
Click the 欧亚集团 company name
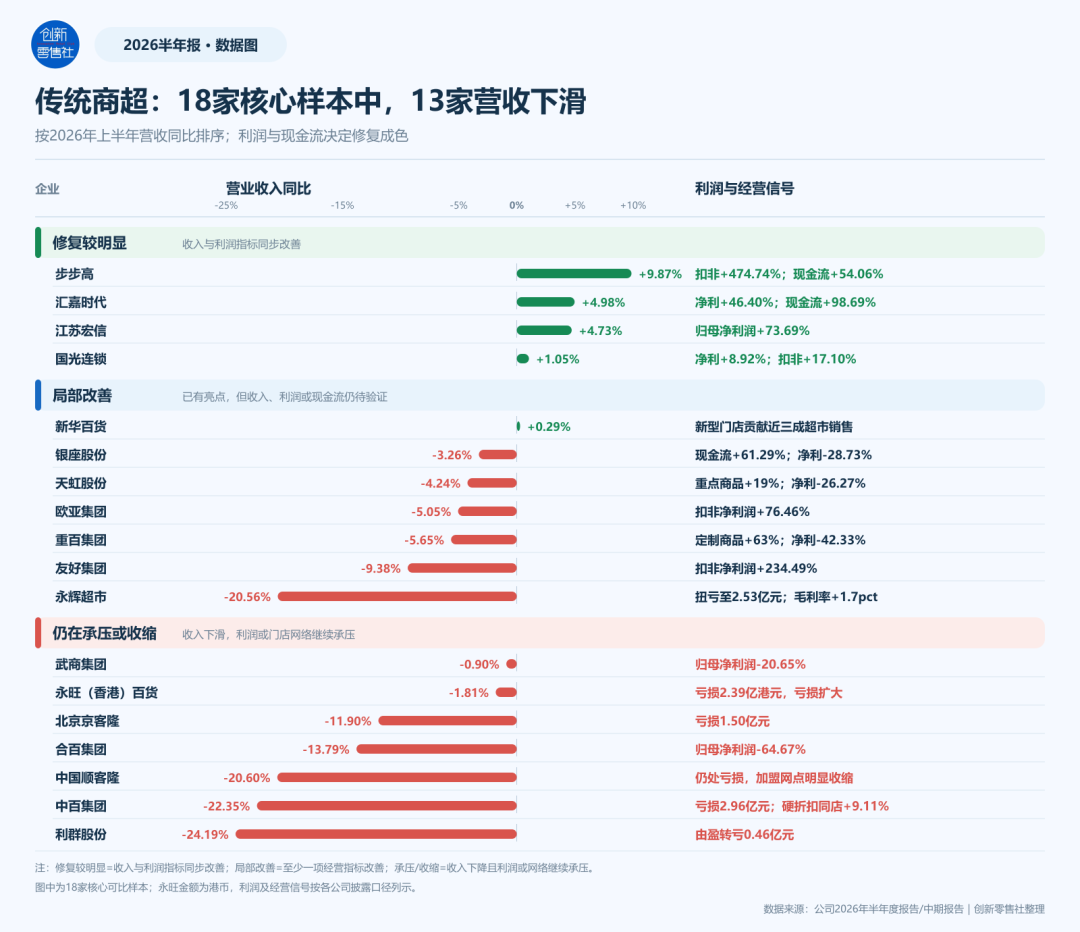pyautogui.click(x=81, y=511)
